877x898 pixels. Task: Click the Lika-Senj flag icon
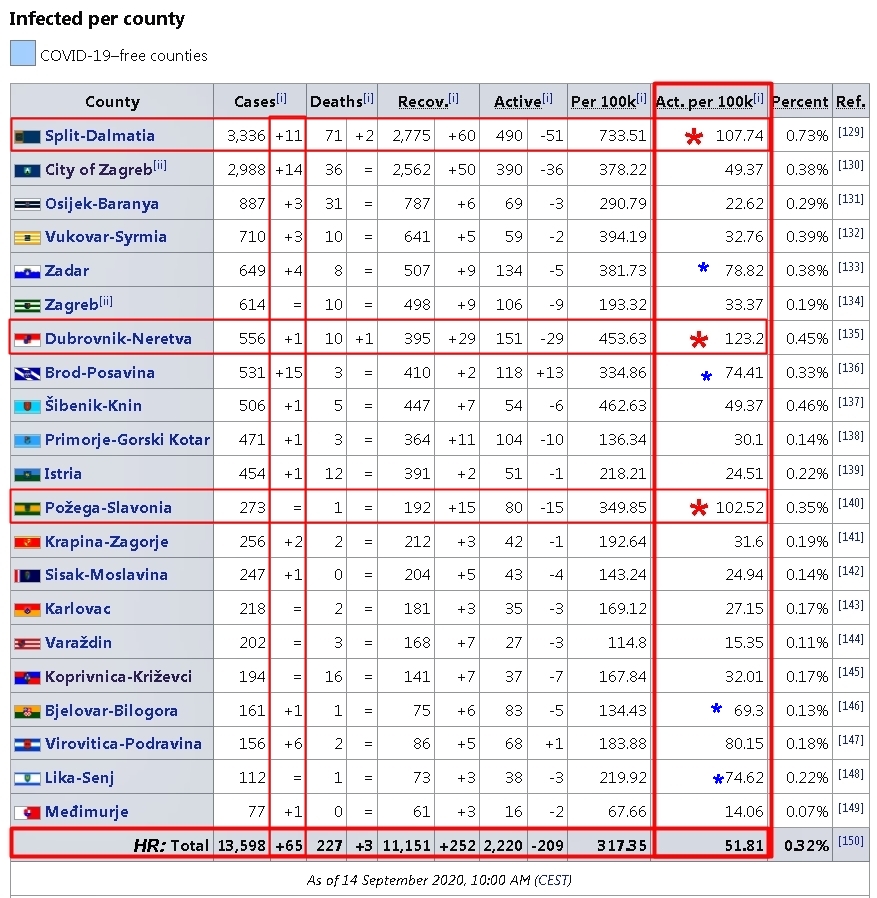pos(27,779)
